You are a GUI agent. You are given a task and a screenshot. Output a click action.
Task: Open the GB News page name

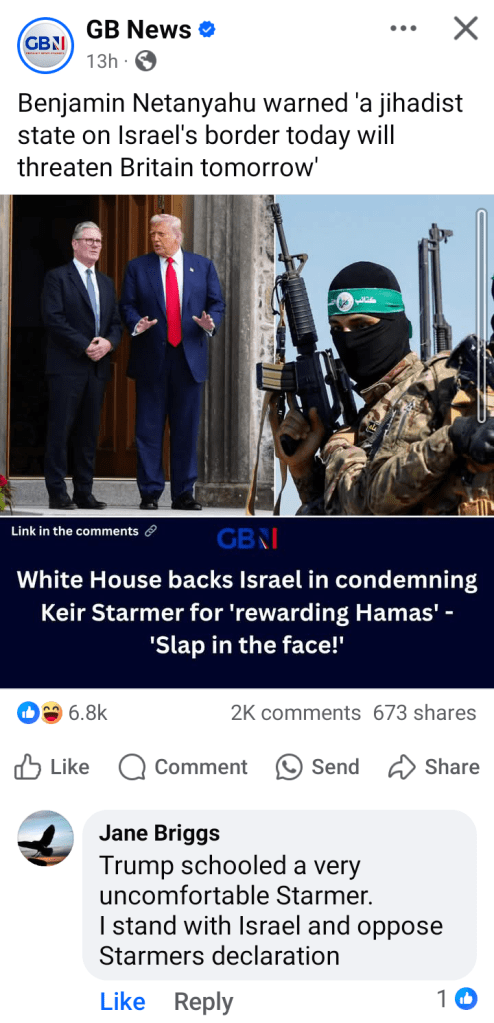[139, 29]
